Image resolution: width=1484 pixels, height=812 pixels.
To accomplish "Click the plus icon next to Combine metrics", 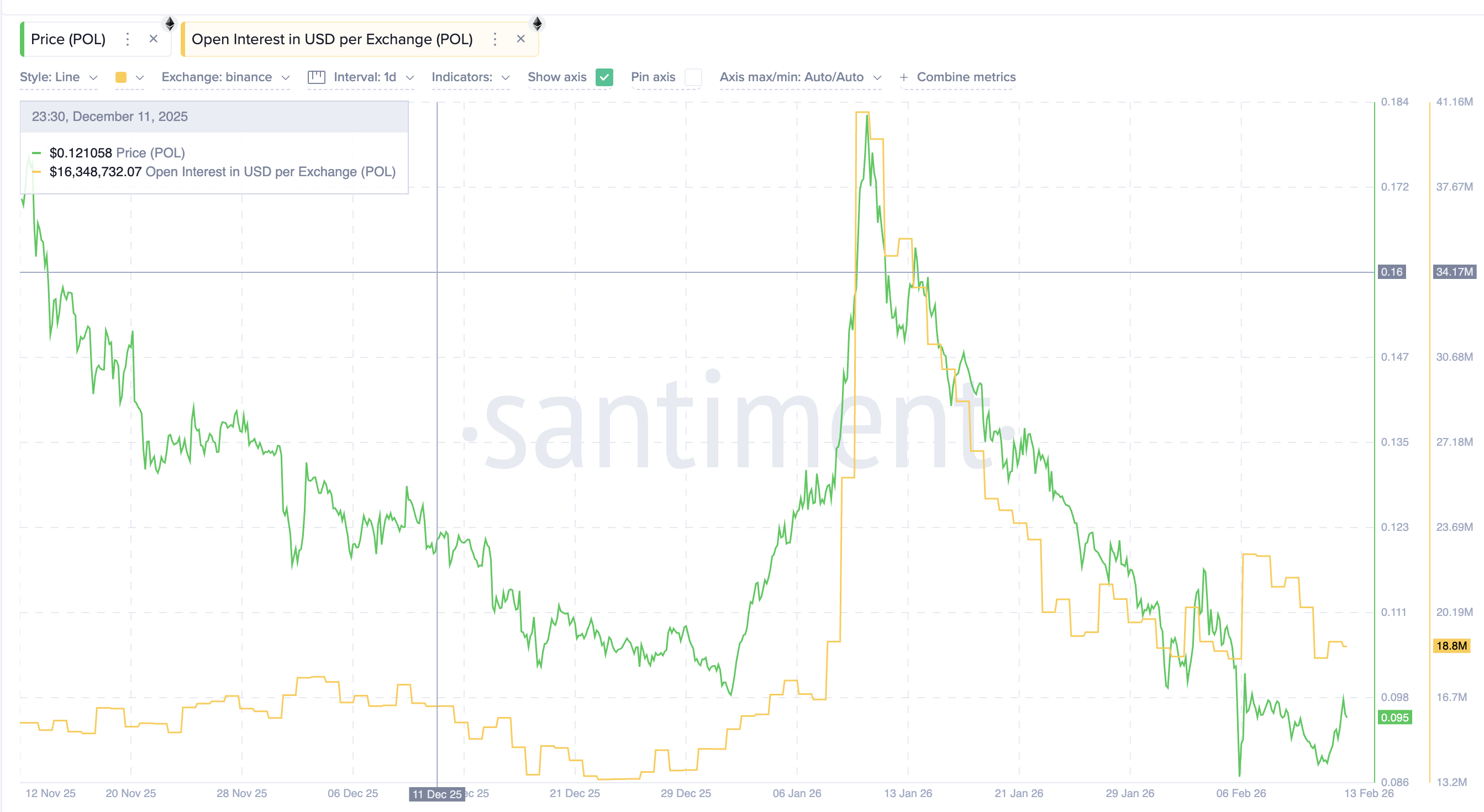I will 903,77.
